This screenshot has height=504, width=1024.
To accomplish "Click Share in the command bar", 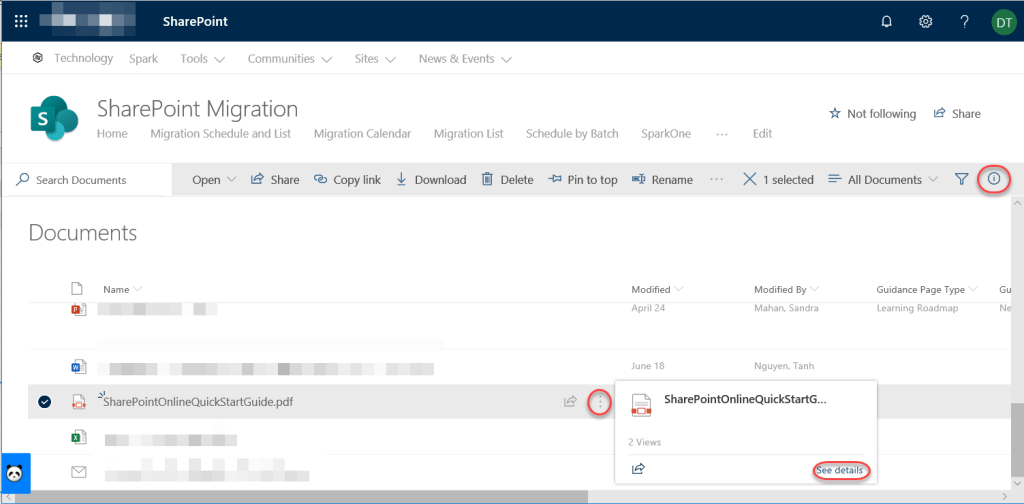I will pyautogui.click(x=275, y=180).
